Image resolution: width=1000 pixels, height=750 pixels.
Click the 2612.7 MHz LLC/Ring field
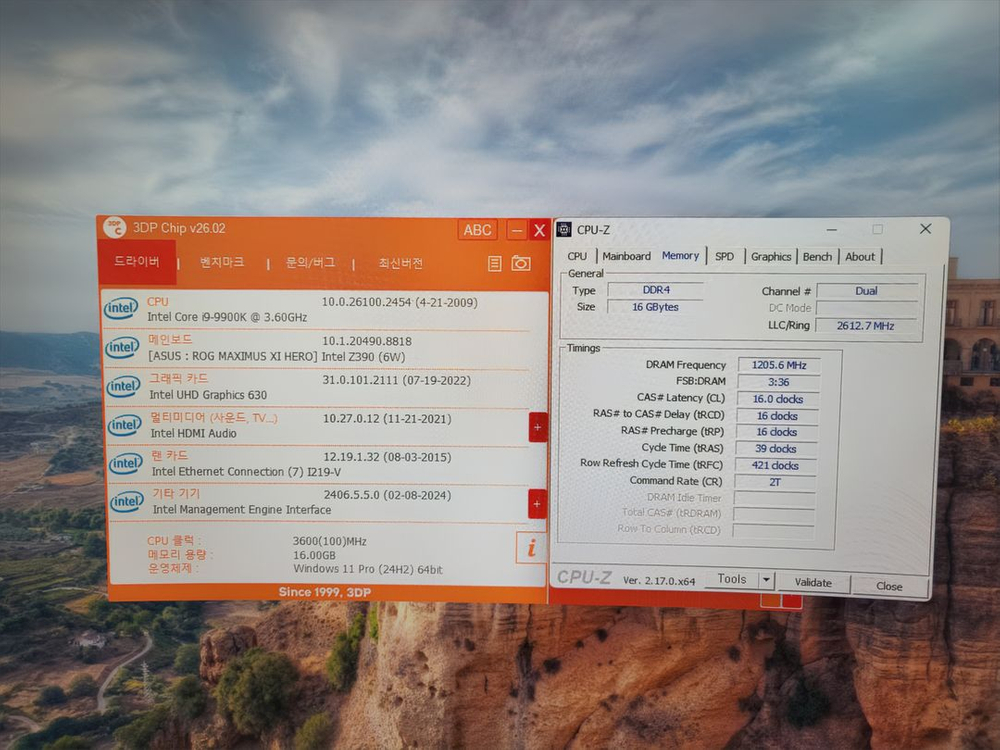point(865,325)
